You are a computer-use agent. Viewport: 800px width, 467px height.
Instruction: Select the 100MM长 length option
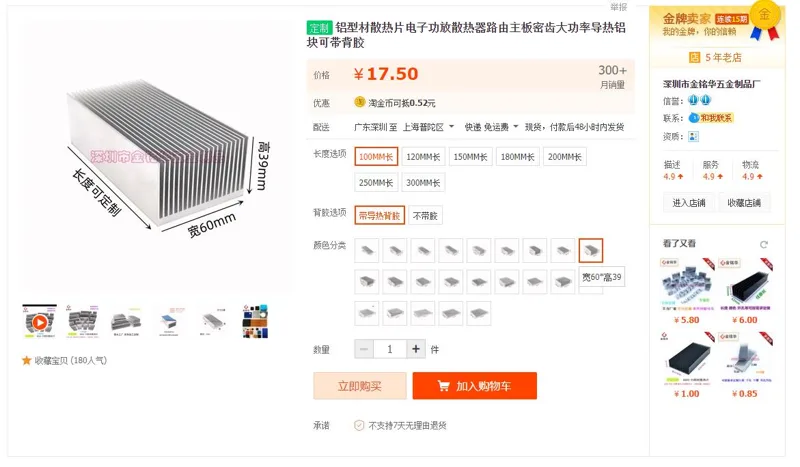point(376,157)
